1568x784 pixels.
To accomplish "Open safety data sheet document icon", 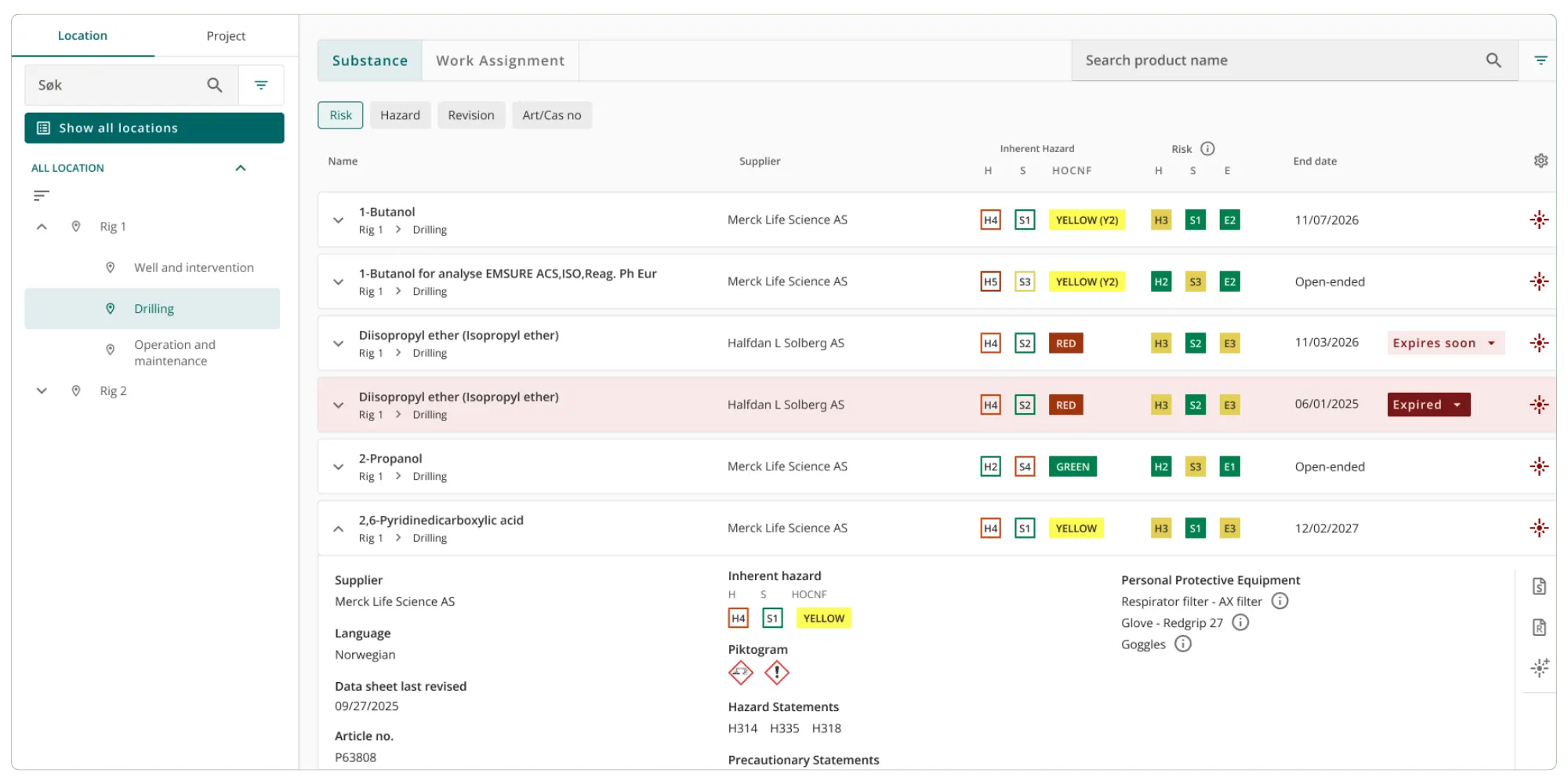I will [x=1539, y=586].
